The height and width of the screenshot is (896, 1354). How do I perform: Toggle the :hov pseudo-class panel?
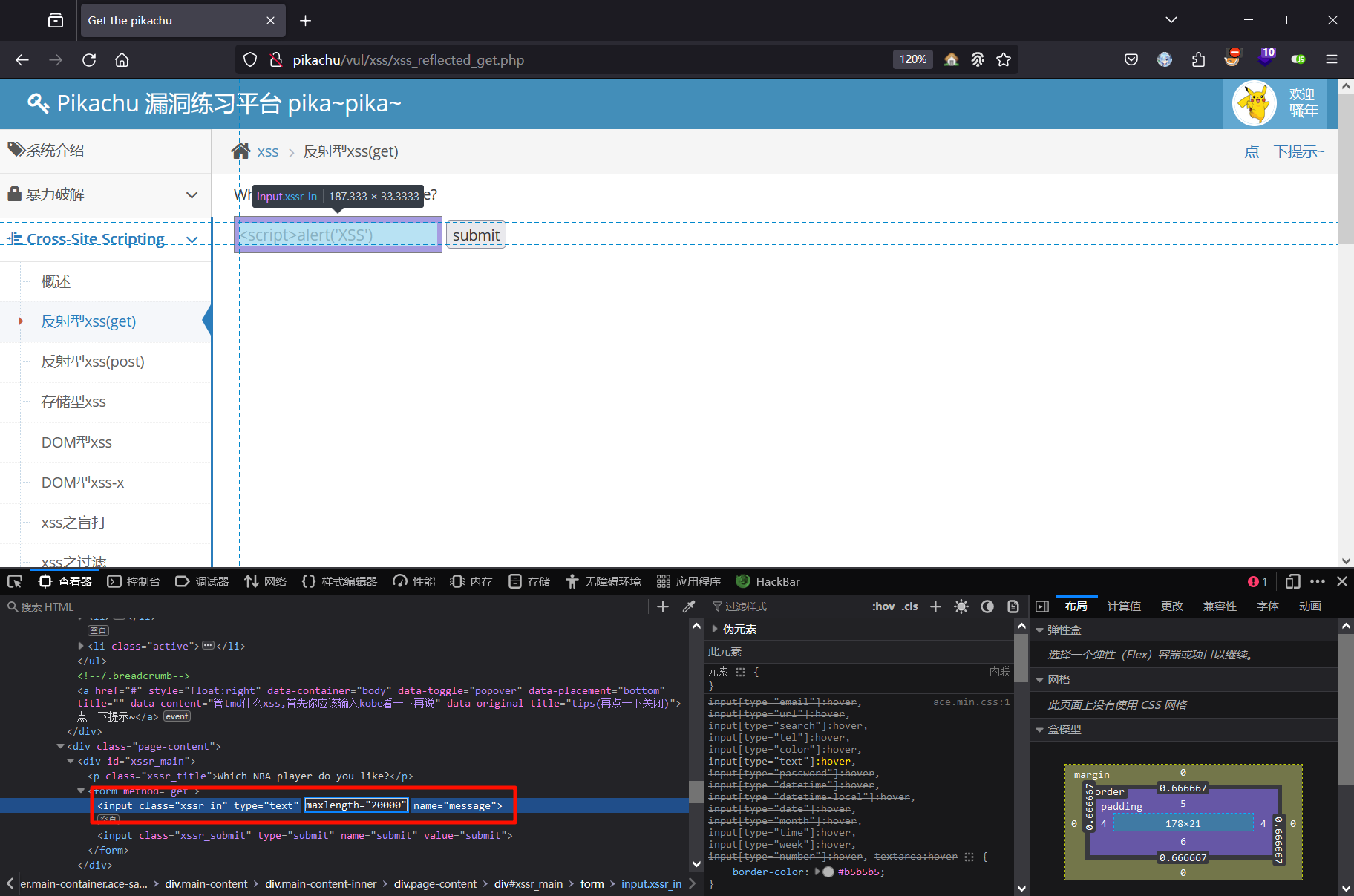click(883, 606)
